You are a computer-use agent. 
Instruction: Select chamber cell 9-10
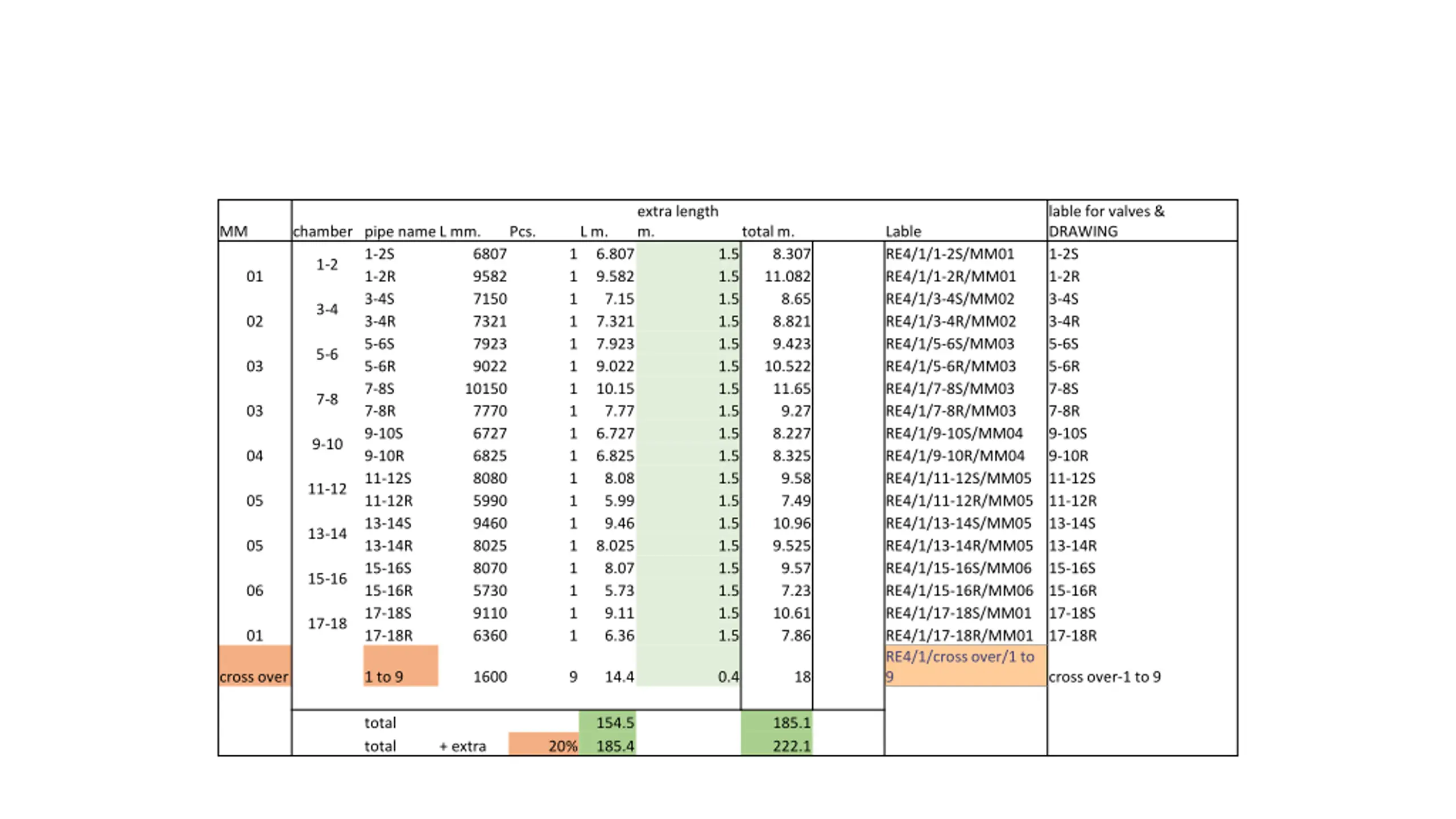point(327,444)
